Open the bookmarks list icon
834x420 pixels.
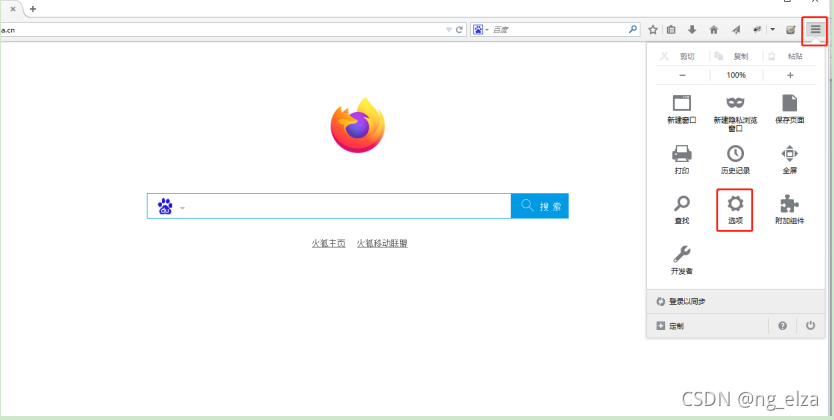(671, 30)
